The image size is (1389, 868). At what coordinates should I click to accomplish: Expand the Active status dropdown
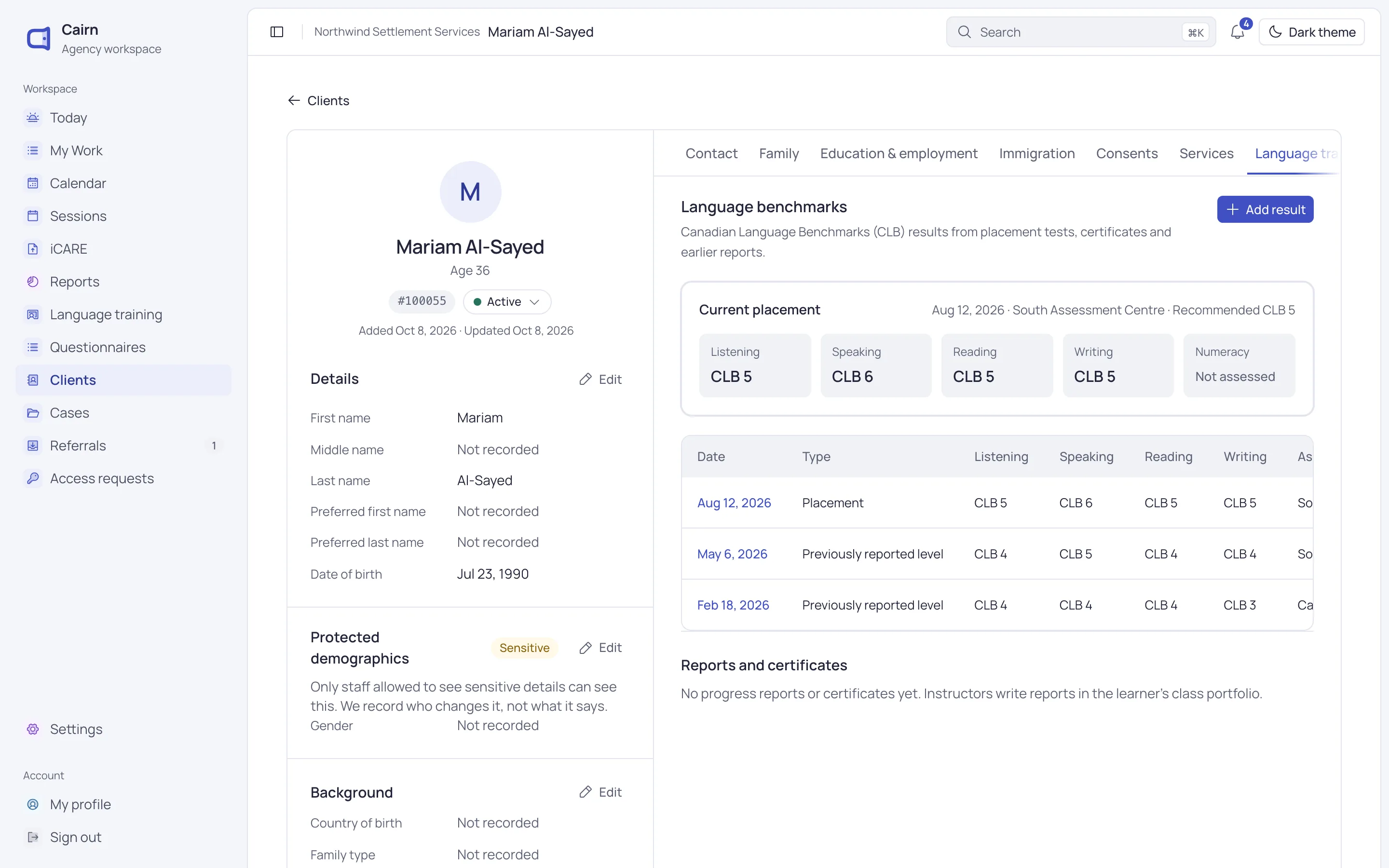click(507, 302)
